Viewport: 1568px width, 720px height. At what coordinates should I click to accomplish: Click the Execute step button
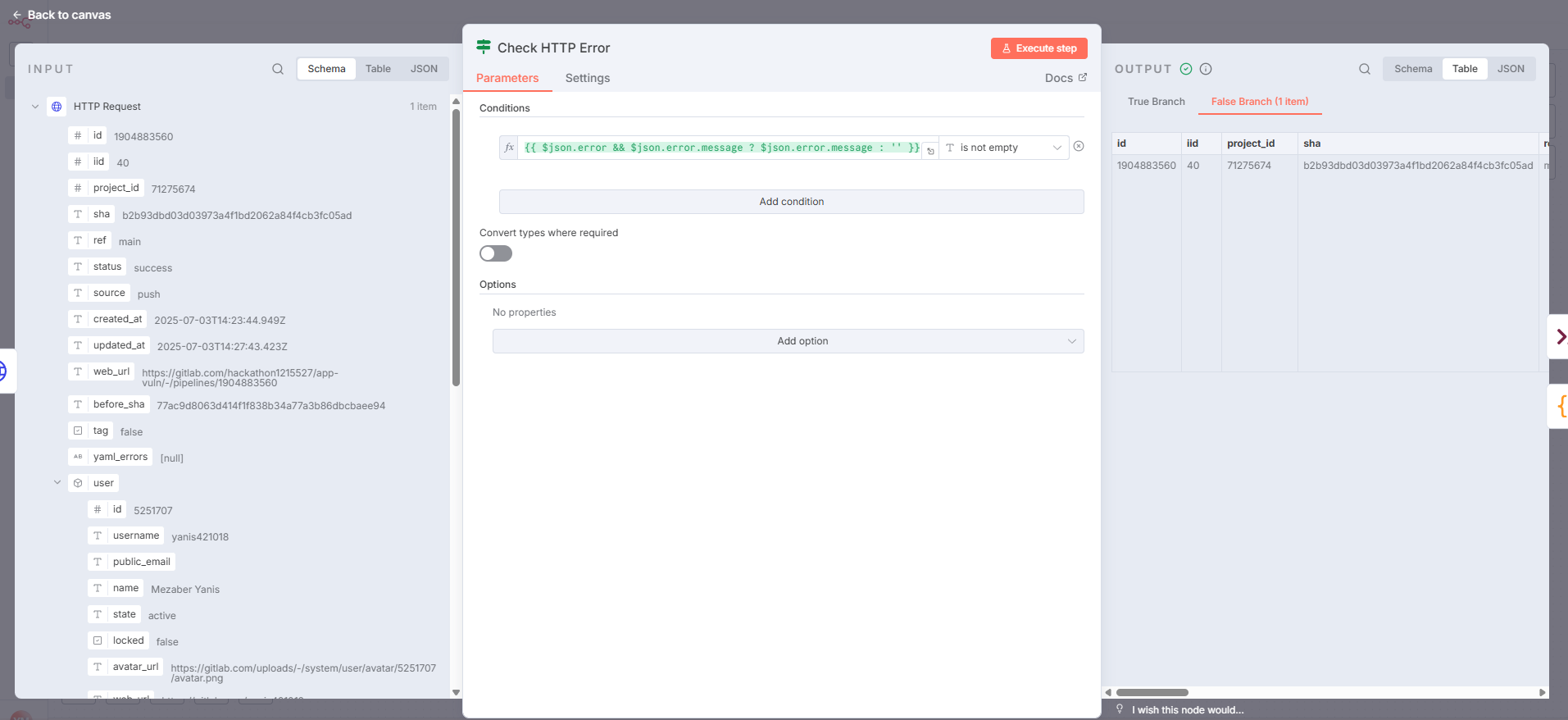pos(1039,48)
